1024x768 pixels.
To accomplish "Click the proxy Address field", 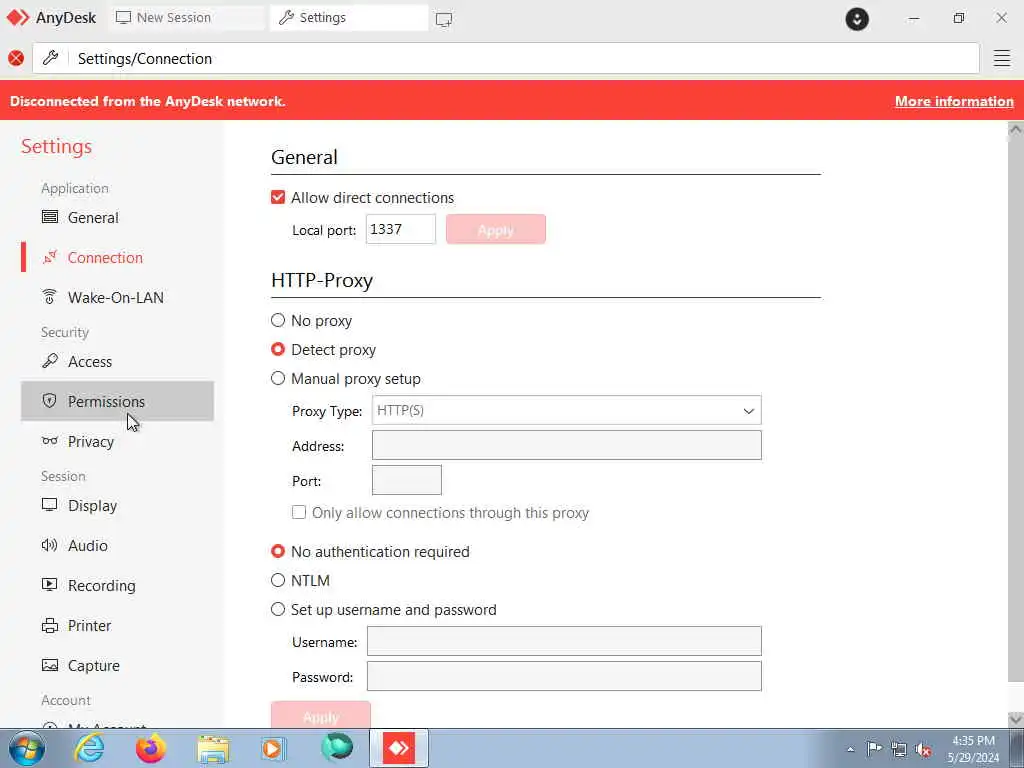I will [x=566, y=445].
